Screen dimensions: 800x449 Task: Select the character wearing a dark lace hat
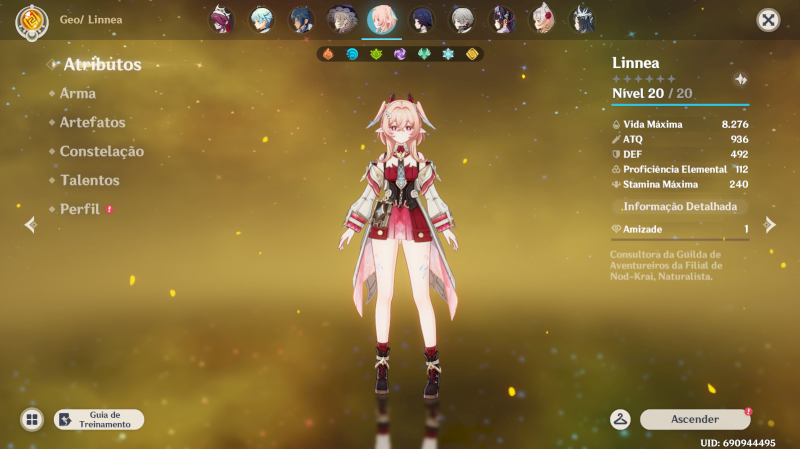pos(341,19)
